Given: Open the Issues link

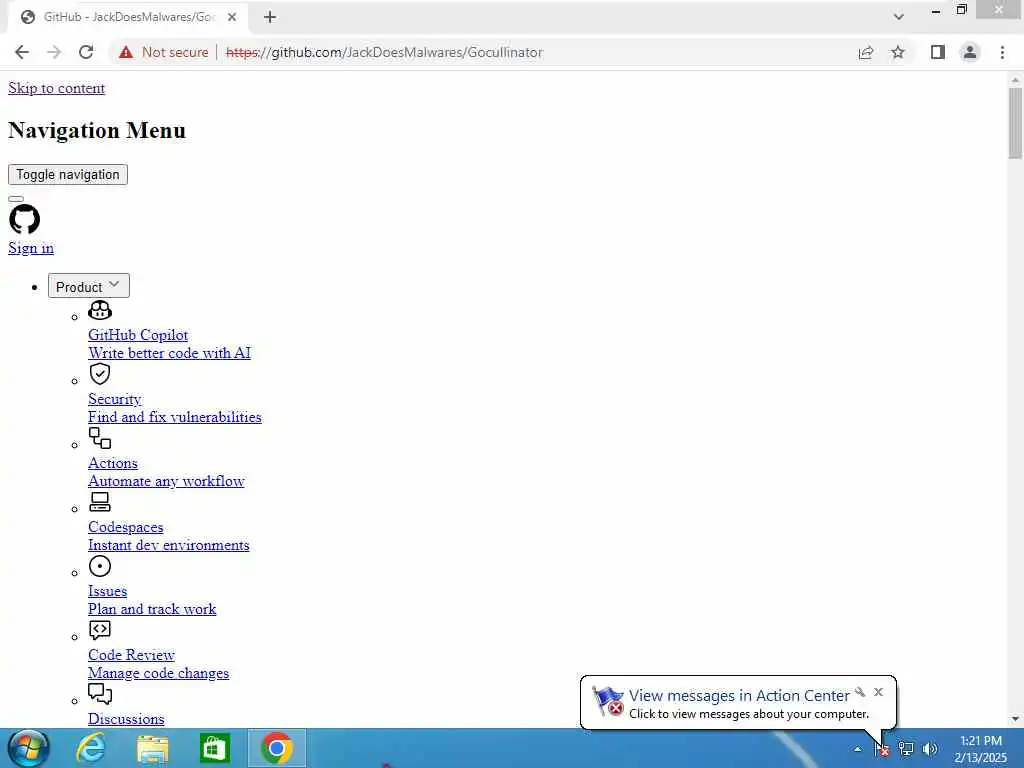Looking at the screenshot, I should click(108, 591).
